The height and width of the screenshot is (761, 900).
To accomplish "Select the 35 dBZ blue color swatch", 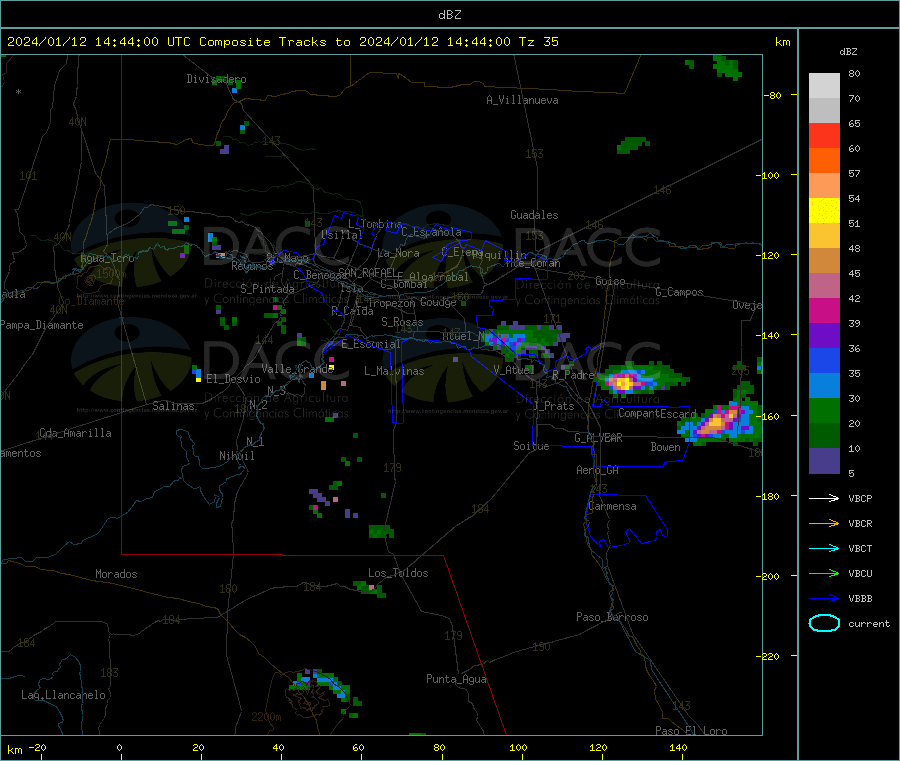I will click(x=824, y=360).
